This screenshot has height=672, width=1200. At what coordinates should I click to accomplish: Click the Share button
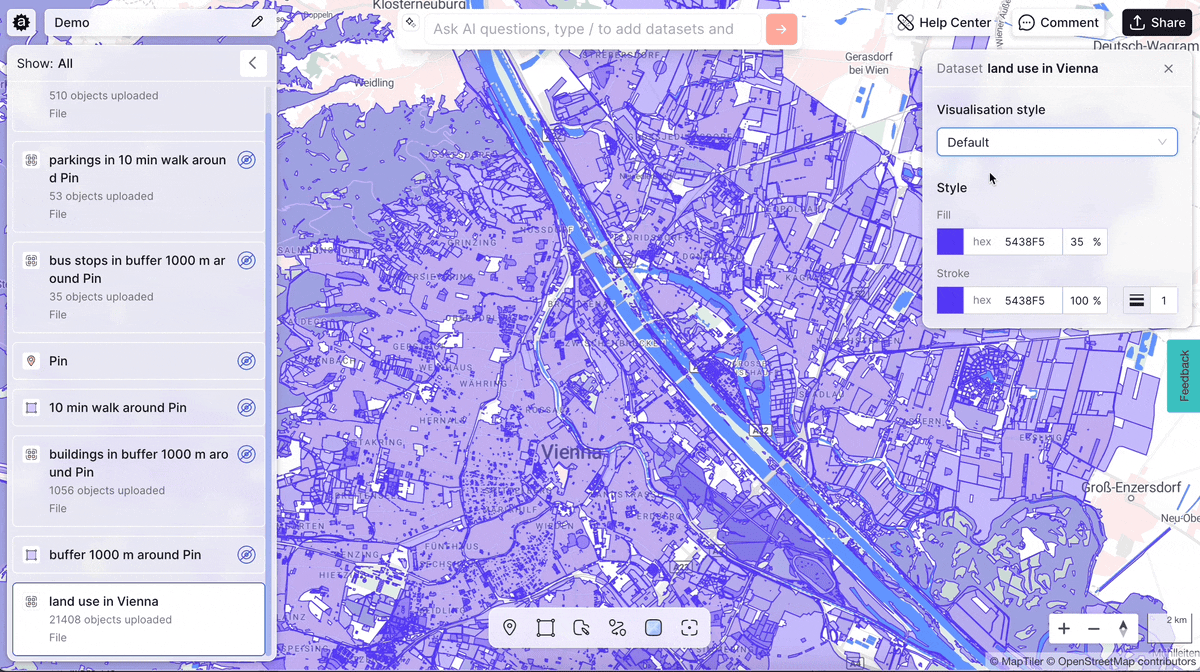1156,21
